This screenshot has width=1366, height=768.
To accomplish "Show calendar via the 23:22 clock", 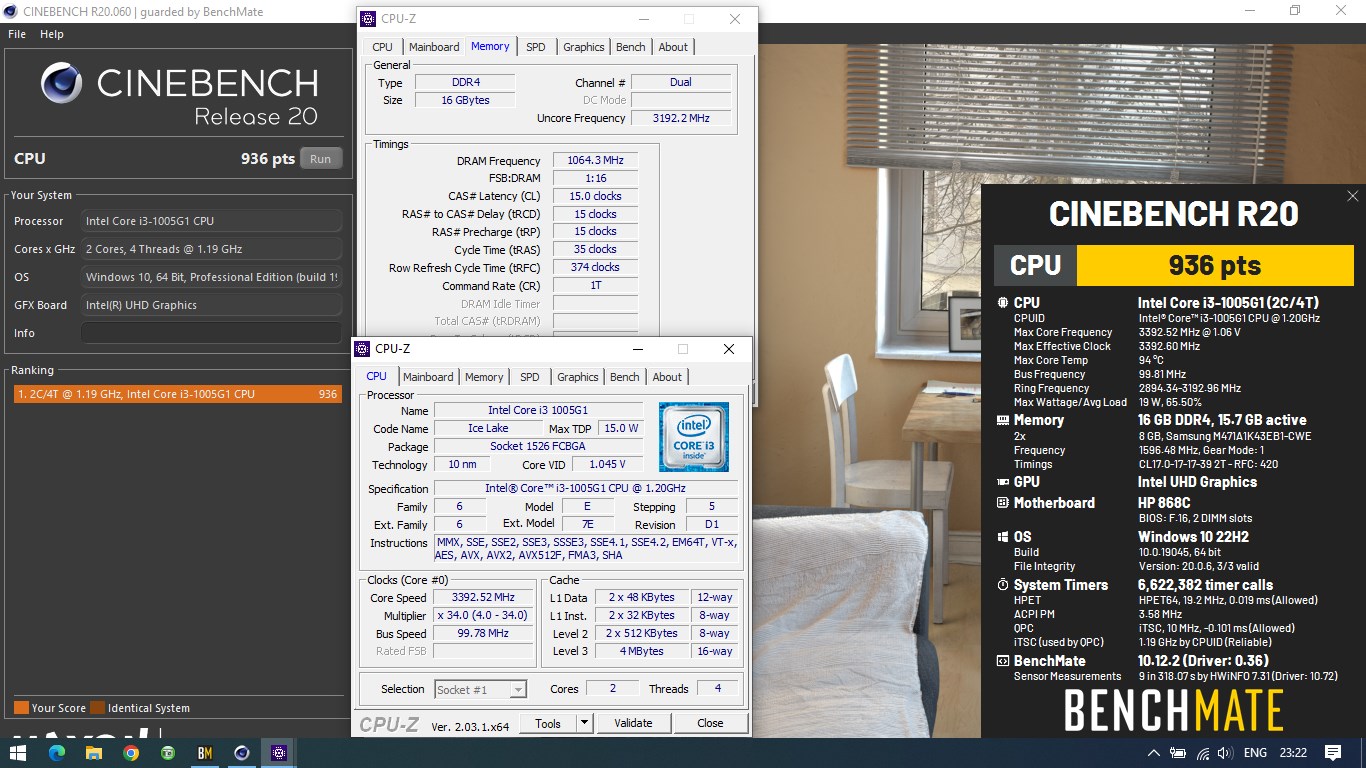I will (1293, 753).
